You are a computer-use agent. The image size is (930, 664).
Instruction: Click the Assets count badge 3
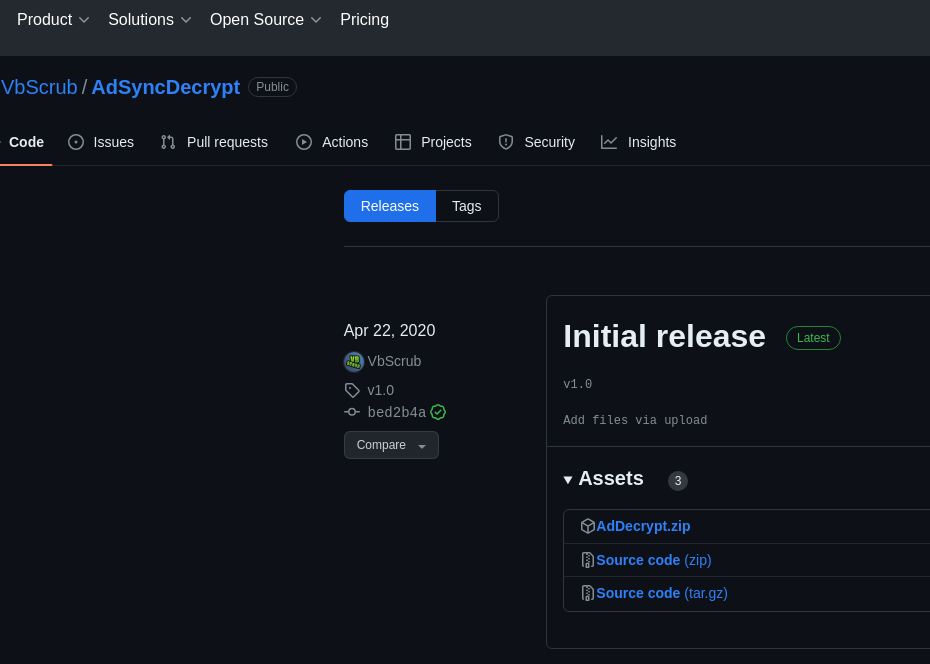coord(678,481)
